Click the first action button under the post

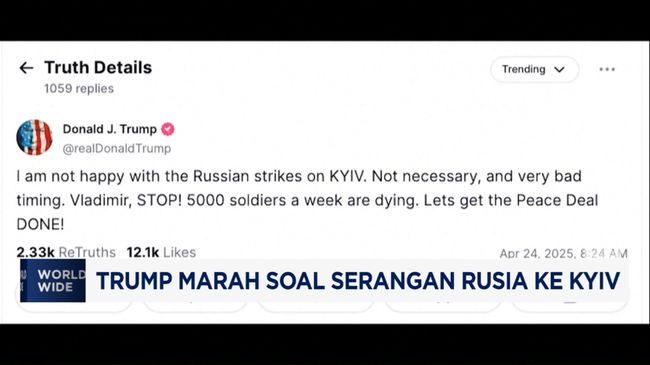[74, 307]
